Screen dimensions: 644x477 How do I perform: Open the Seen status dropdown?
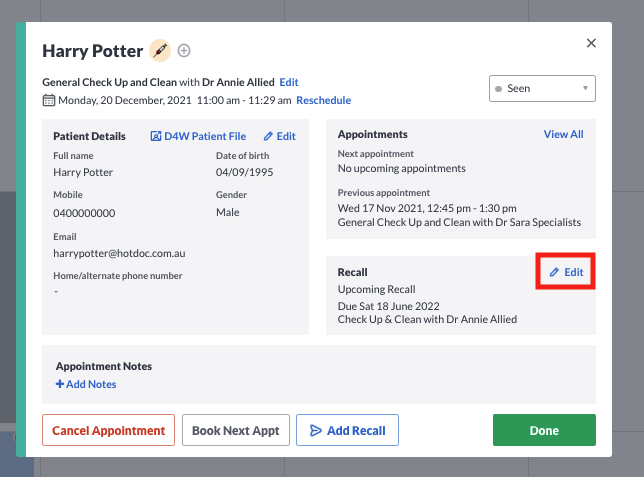(x=542, y=88)
